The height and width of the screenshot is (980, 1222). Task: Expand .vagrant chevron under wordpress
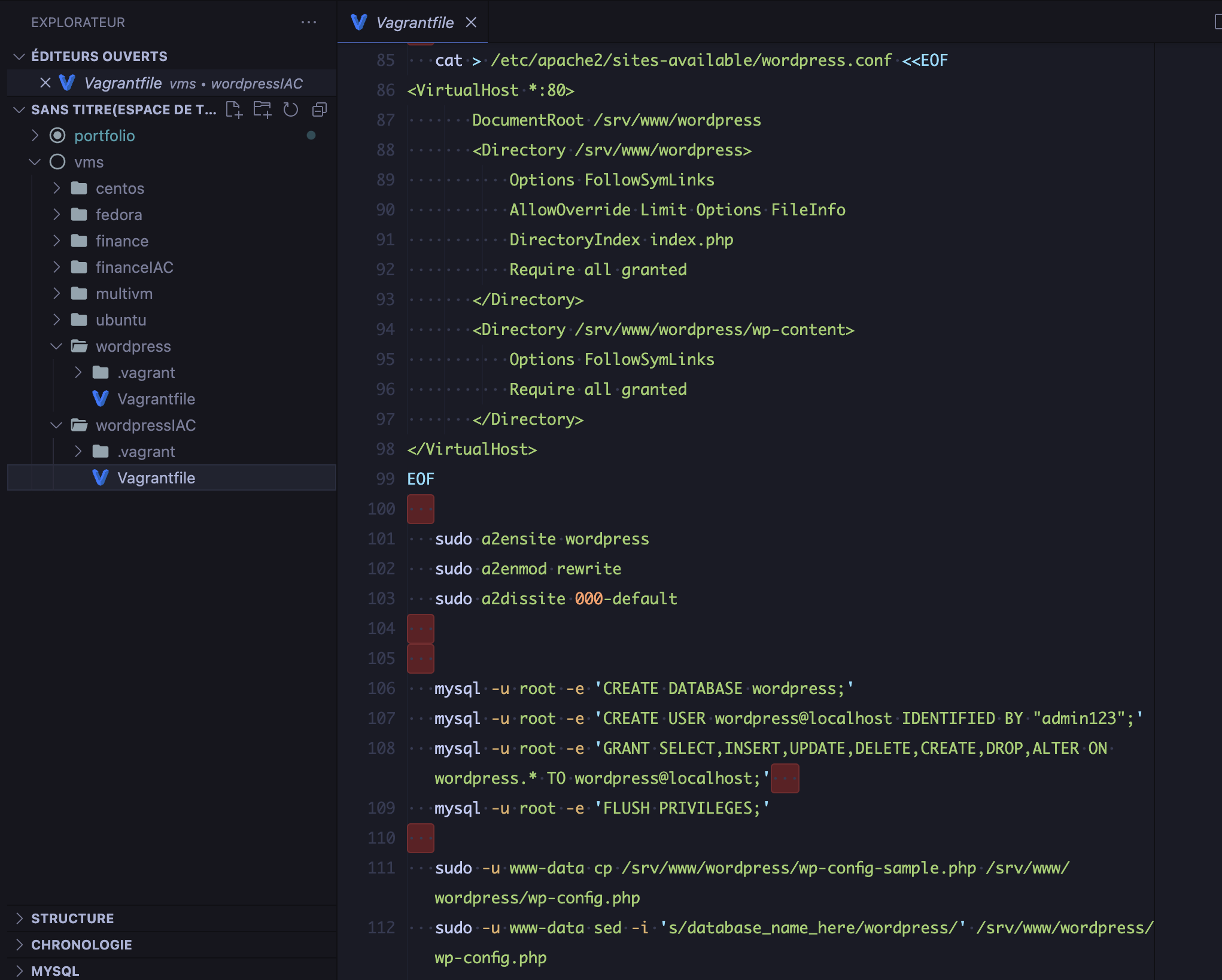[x=78, y=373]
